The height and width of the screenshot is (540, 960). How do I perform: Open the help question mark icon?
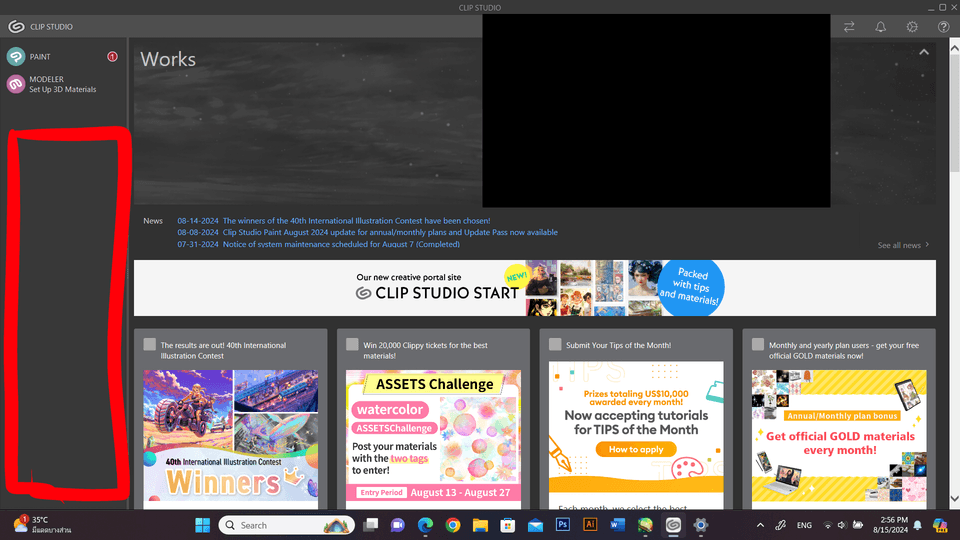(943, 27)
